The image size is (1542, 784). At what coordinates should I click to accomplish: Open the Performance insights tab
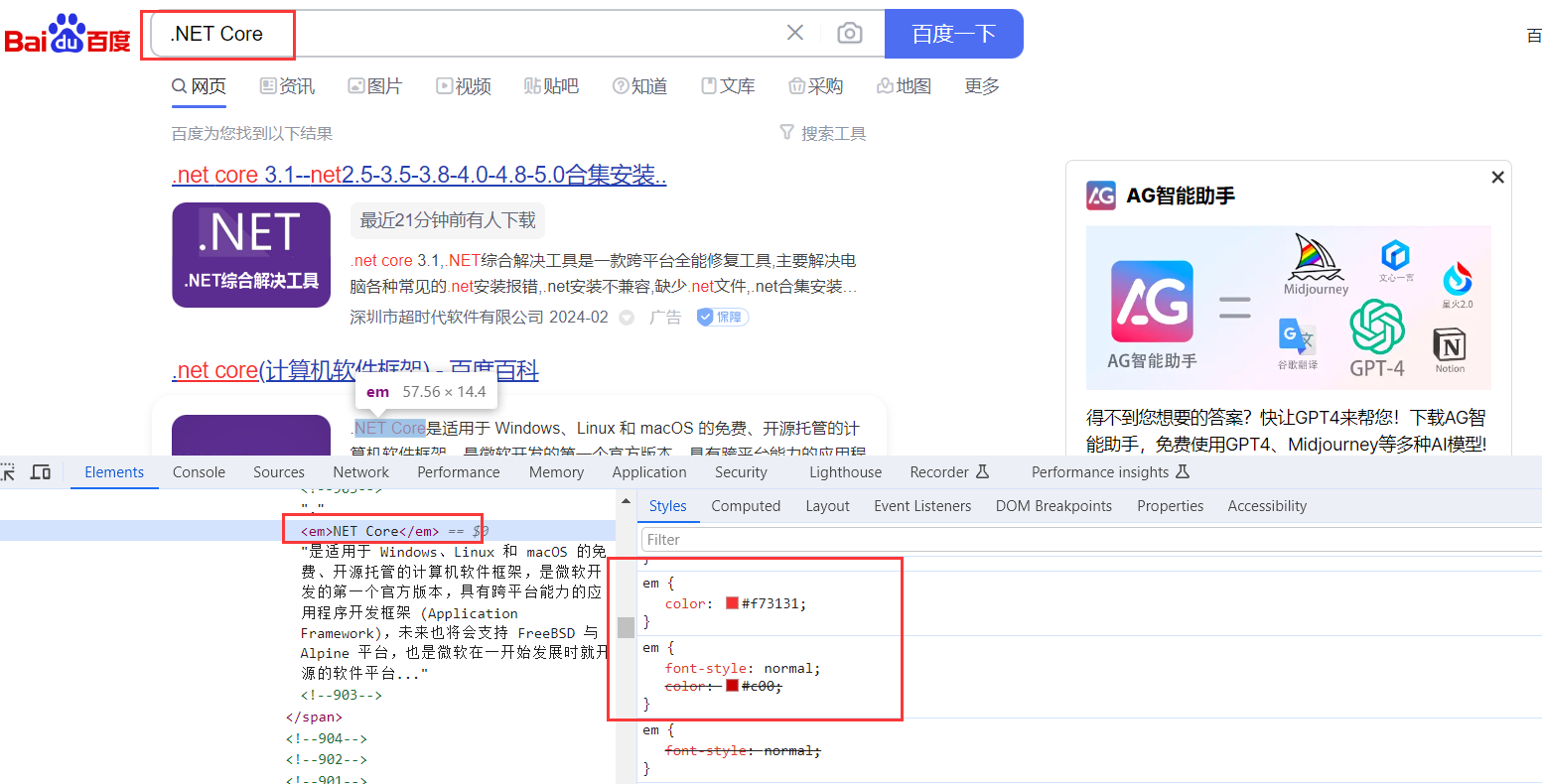1110,472
